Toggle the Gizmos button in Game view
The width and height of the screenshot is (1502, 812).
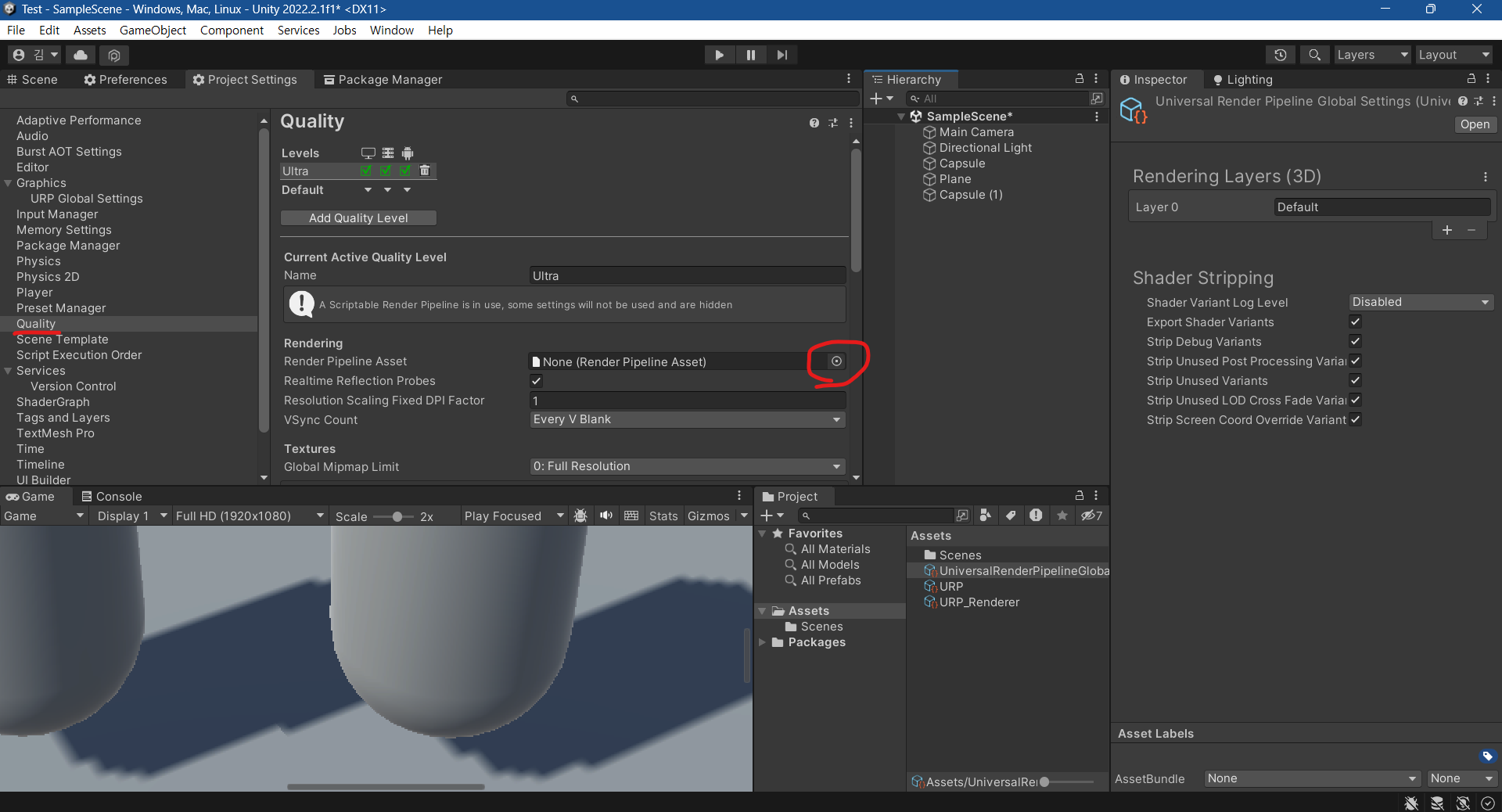[x=709, y=516]
